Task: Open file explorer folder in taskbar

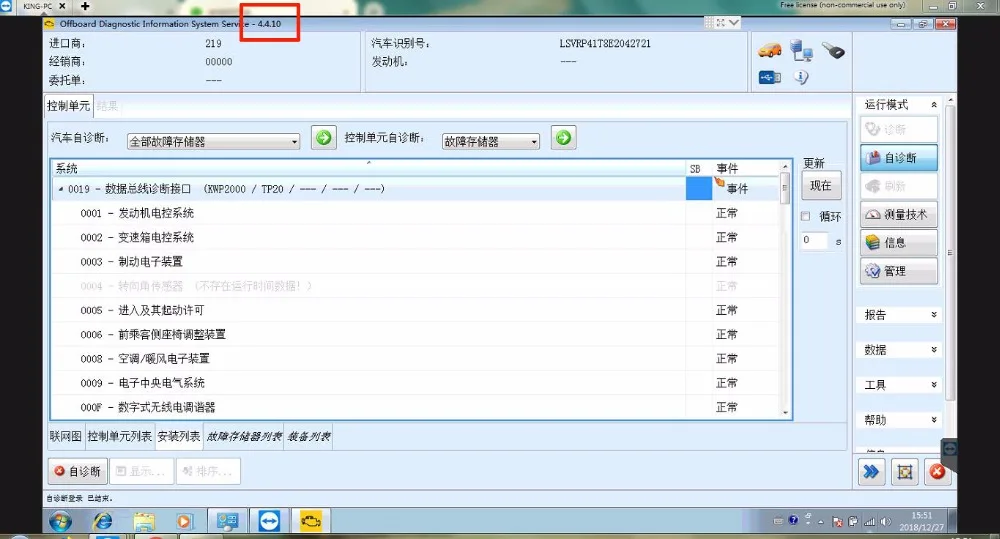Action: point(144,522)
